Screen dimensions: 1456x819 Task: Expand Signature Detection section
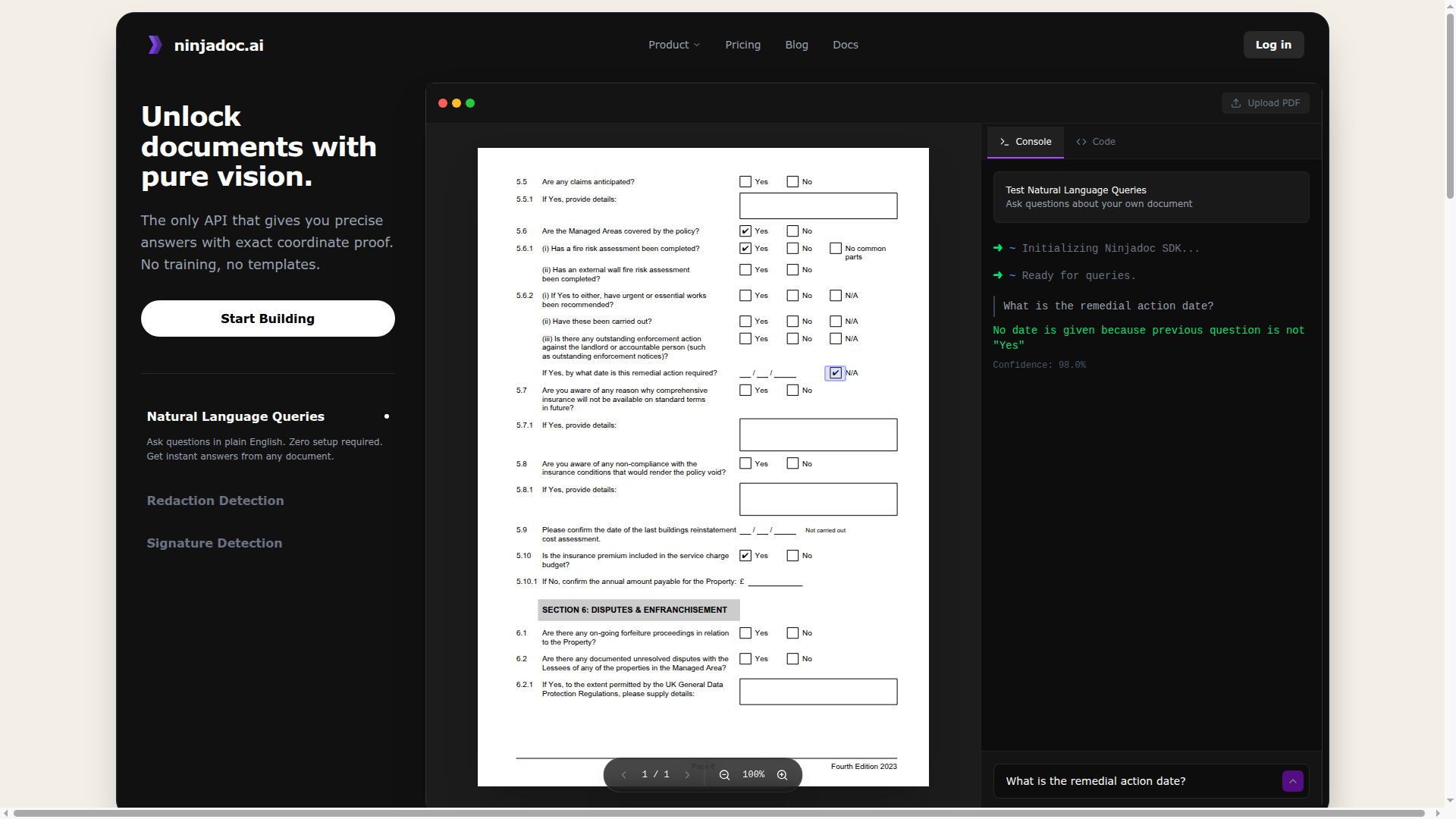pos(215,543)
